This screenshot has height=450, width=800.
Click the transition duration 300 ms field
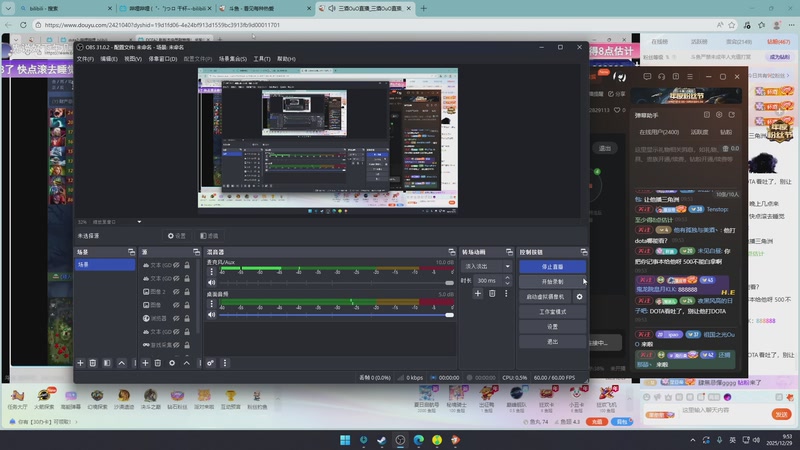coord(488,280)
